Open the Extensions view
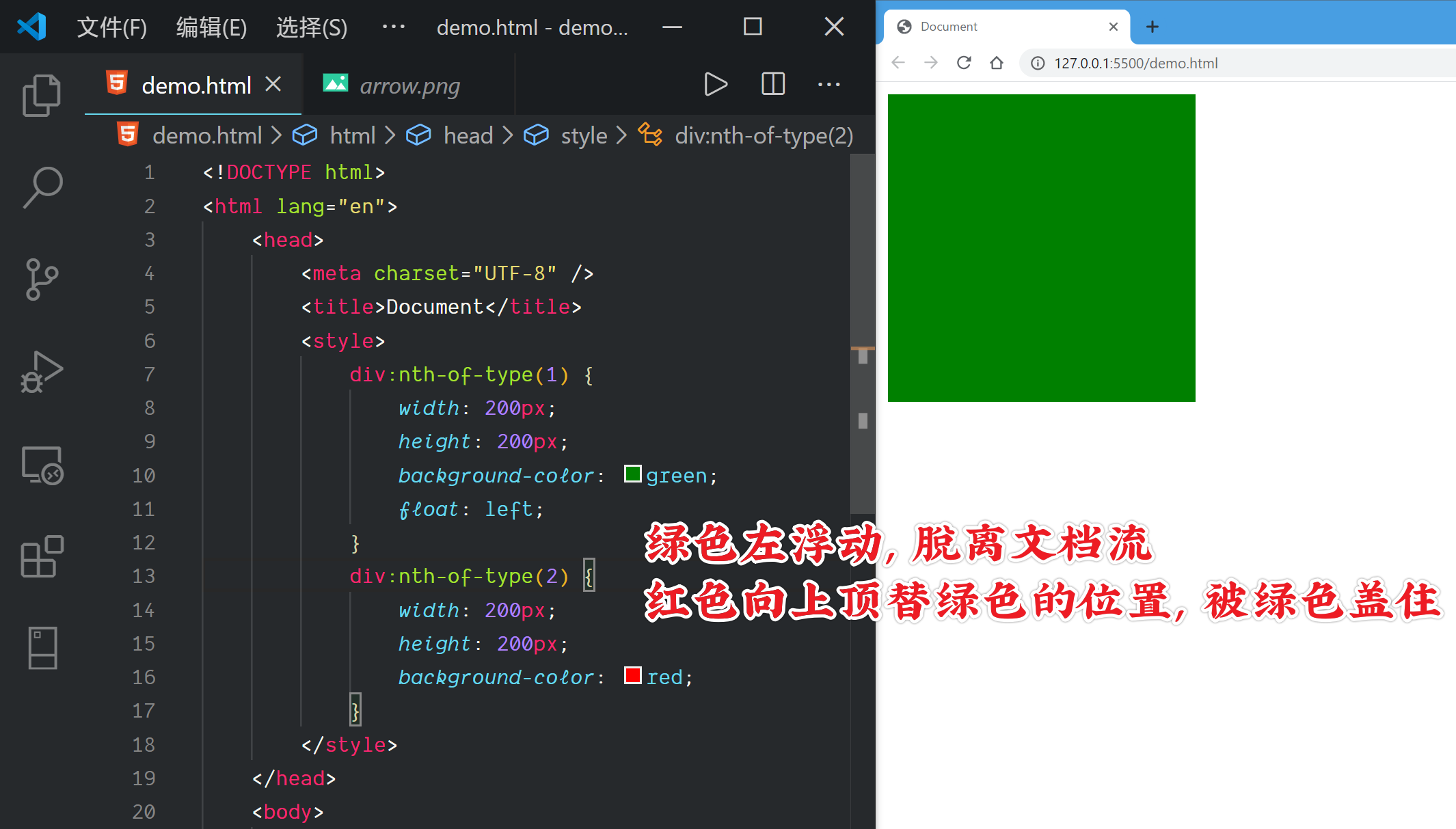The image size is (1456, 829). click(x=42, y=556)
